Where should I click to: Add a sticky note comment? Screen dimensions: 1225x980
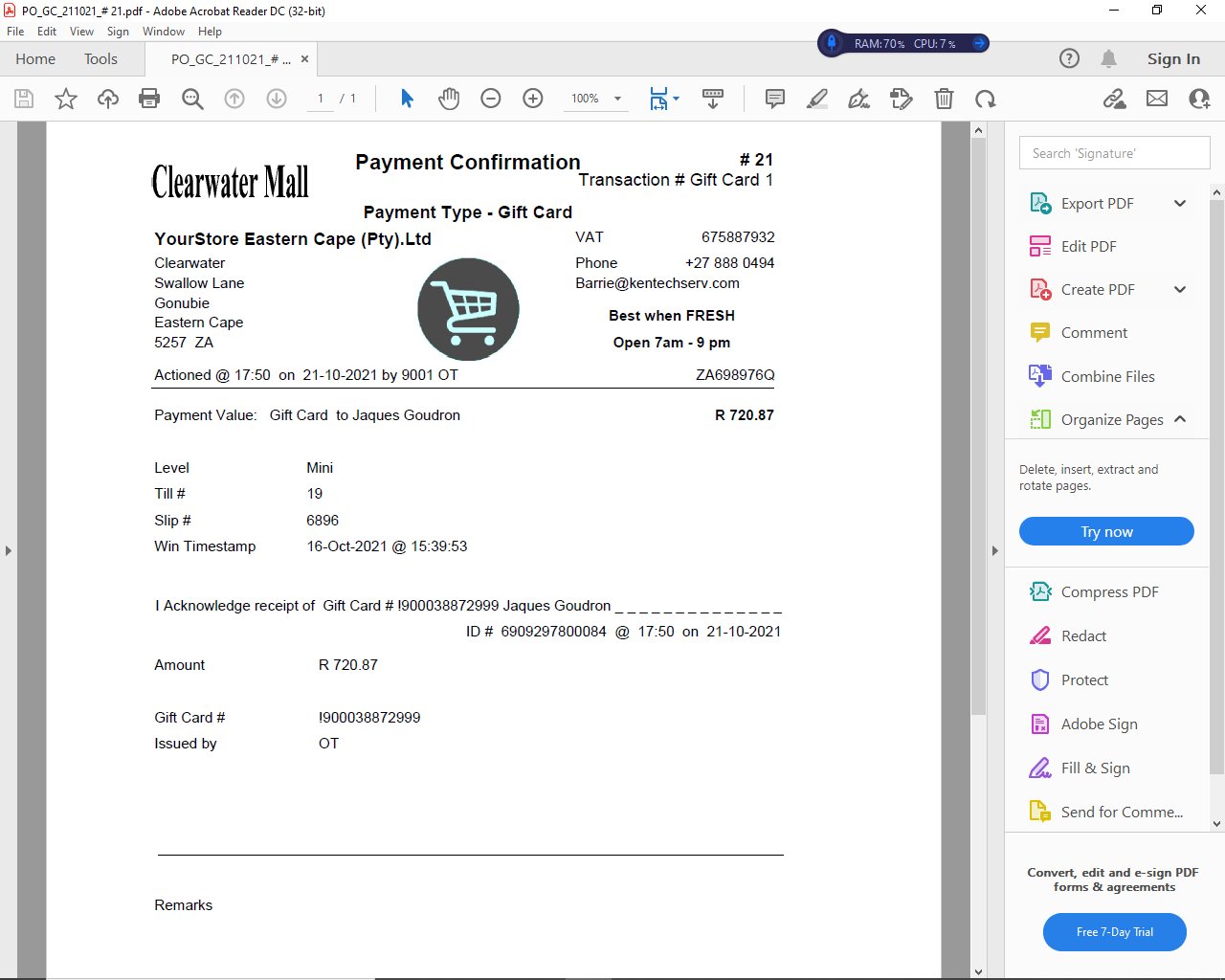tap(775, 99)
